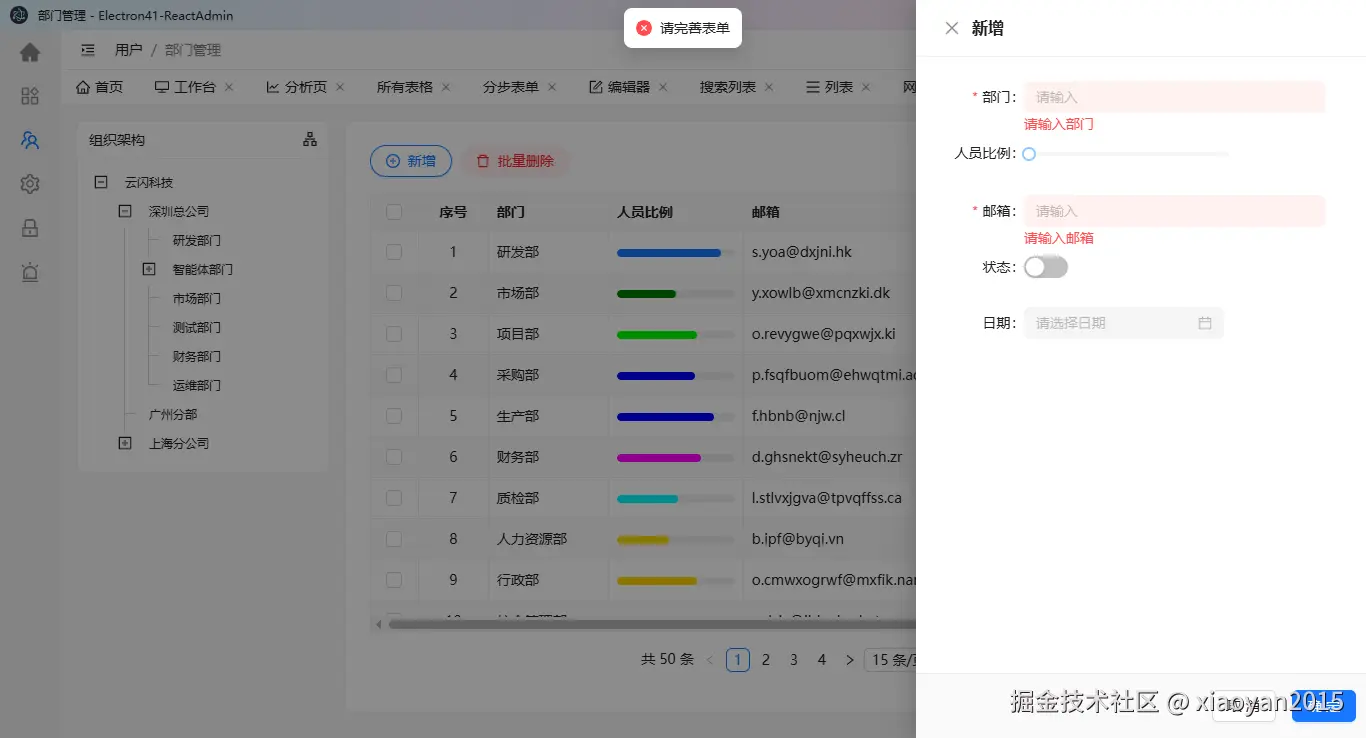The height and width of the screenshot is (738, 1366).
Task: Click the calendar icon in the 日期 field
Action: click(x=1205, y=323)
